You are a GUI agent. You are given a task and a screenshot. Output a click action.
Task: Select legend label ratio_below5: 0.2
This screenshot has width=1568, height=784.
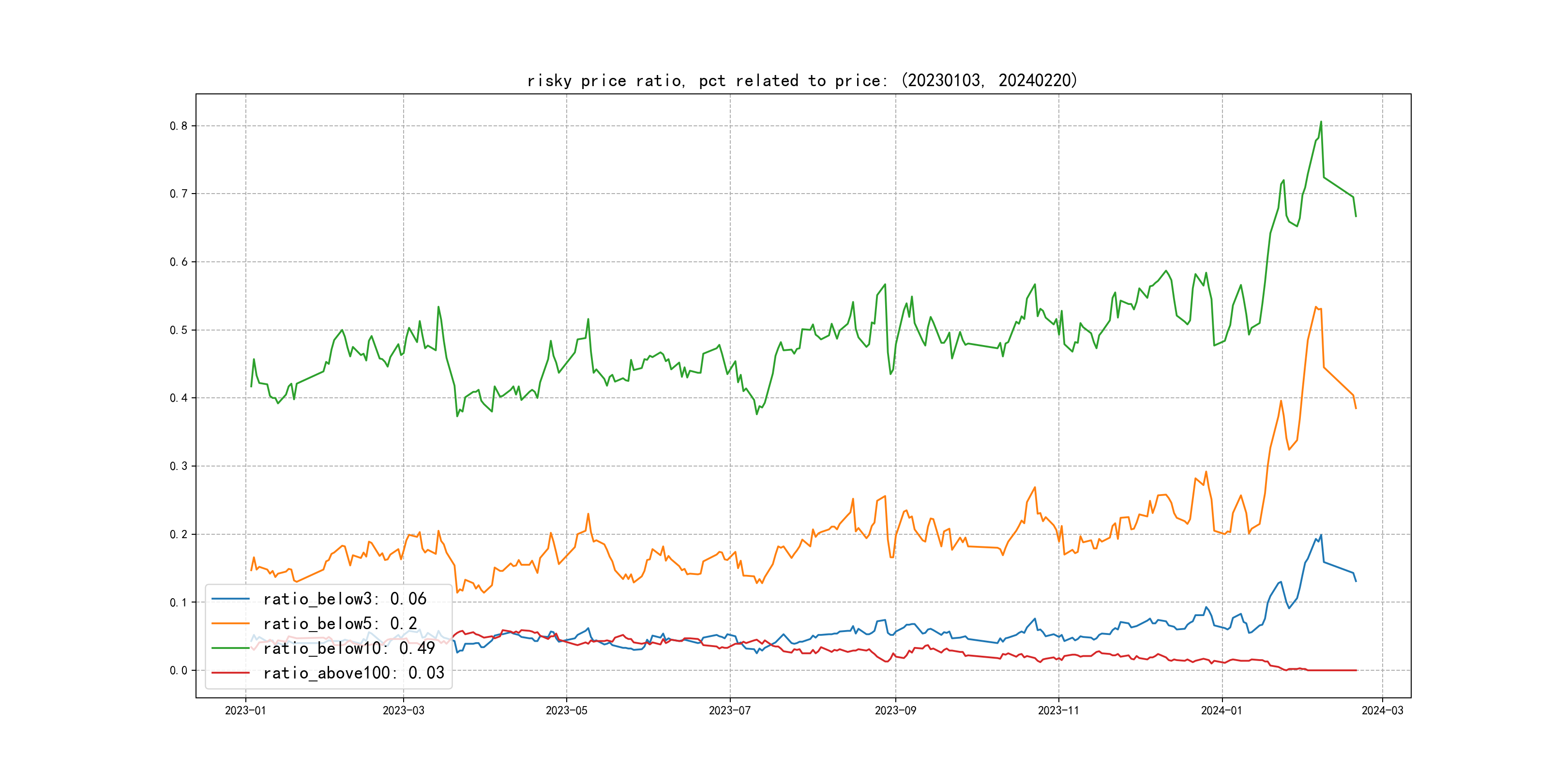coord(340,623)
